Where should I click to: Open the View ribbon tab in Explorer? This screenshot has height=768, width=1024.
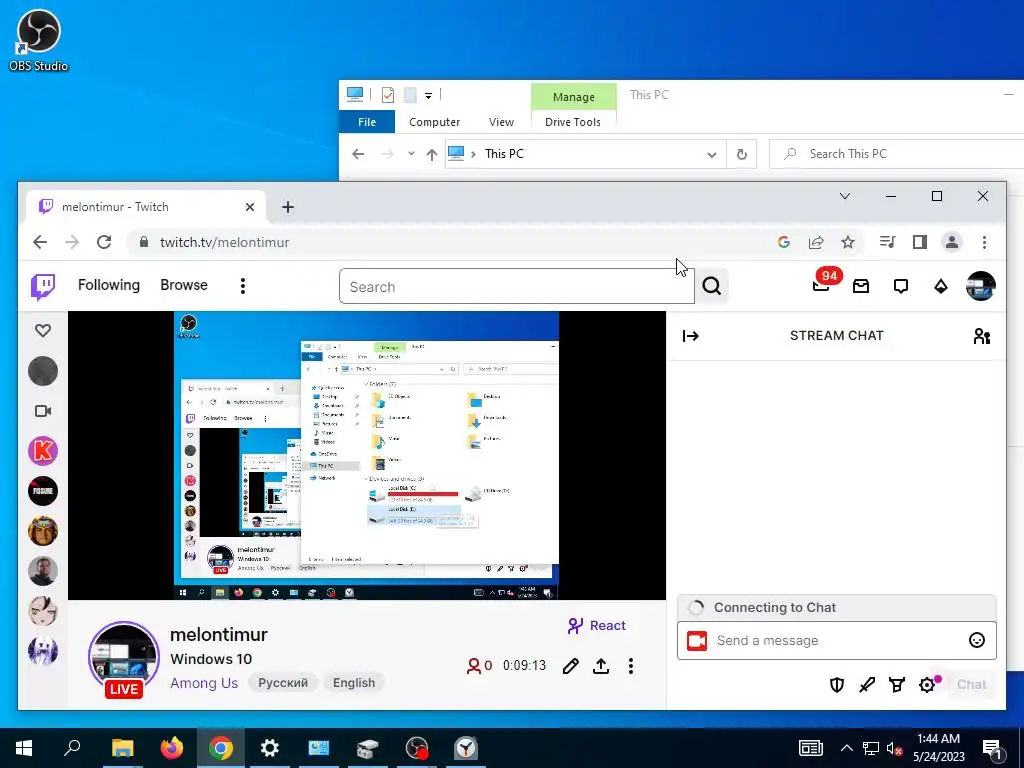tap(501, 122)
